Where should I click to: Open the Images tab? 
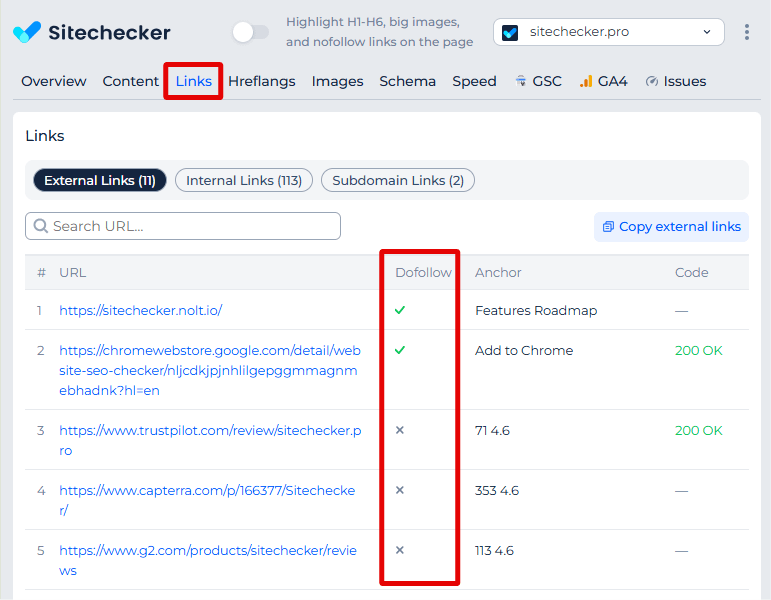[337, 81]
